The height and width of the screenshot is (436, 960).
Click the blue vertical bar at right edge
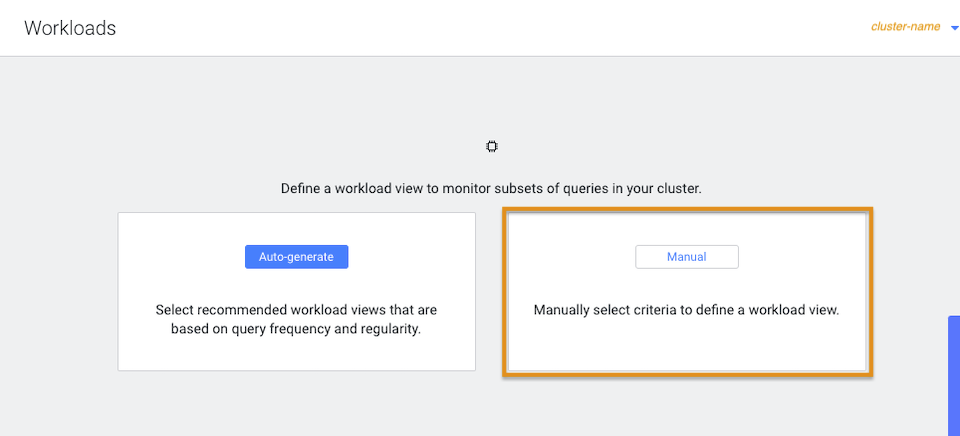pos(953,375)
